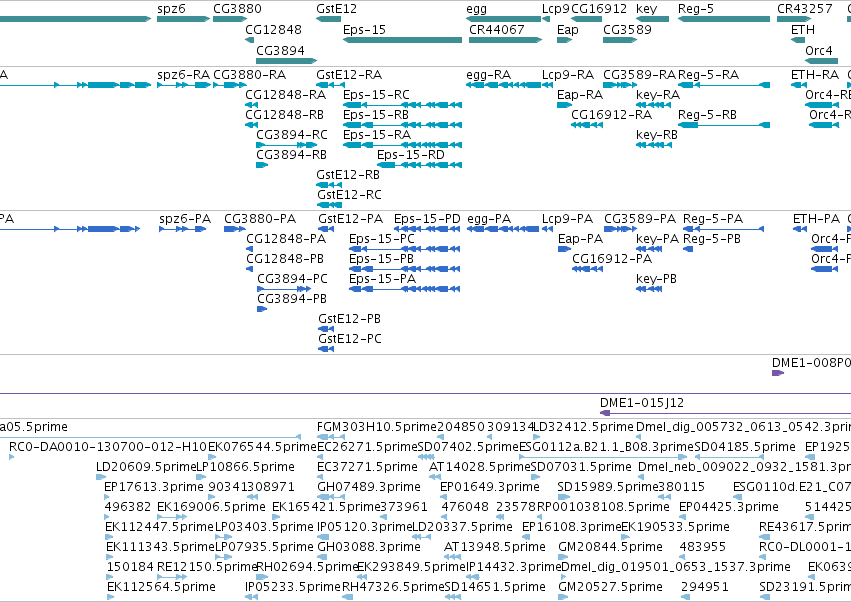Select the CG3589 gene
851x602 pixels.
coord(620,40)
